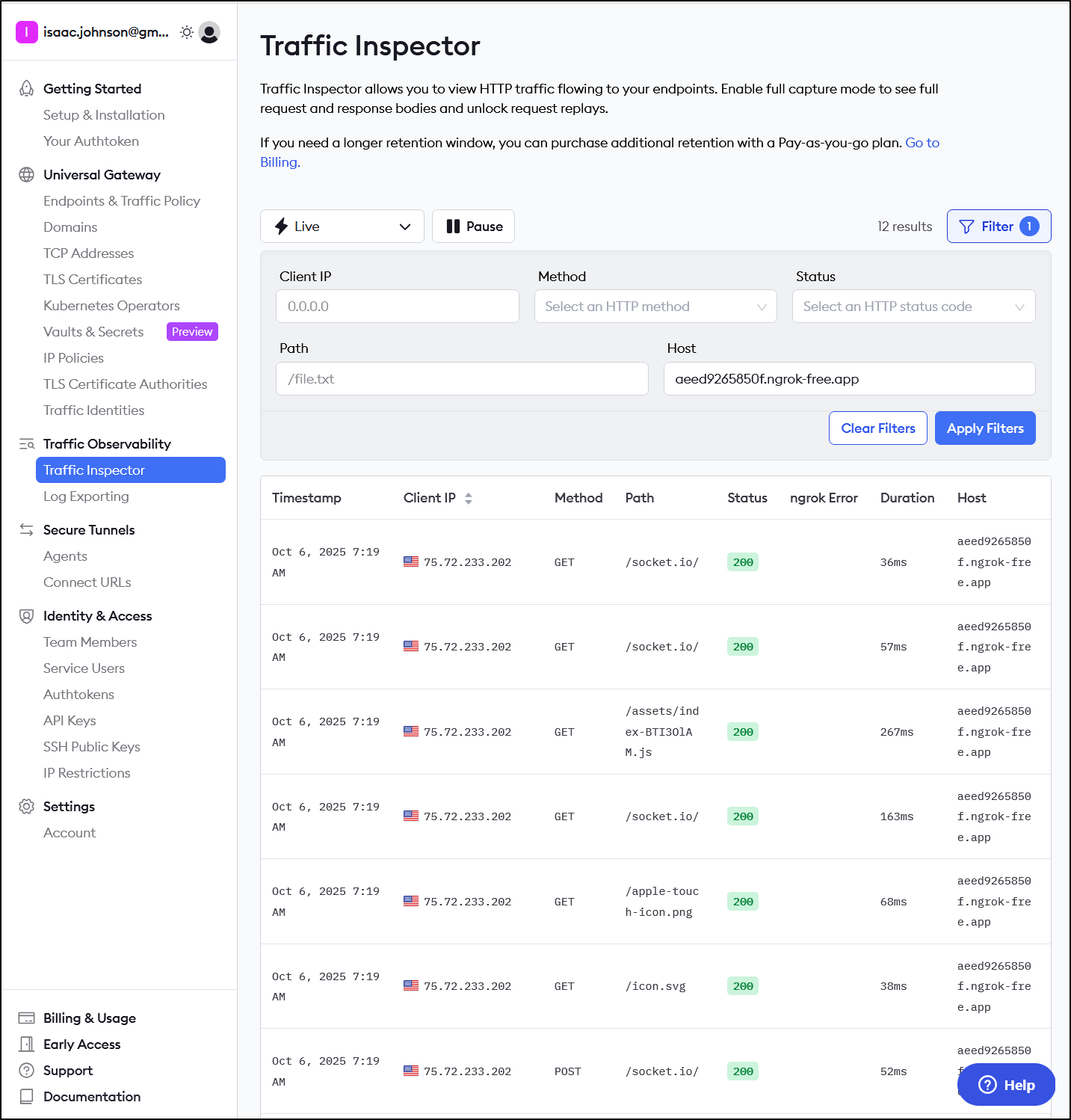Click the Clear Filters button
This screenshot has width=1071, height=1120.
coord(877,428)
